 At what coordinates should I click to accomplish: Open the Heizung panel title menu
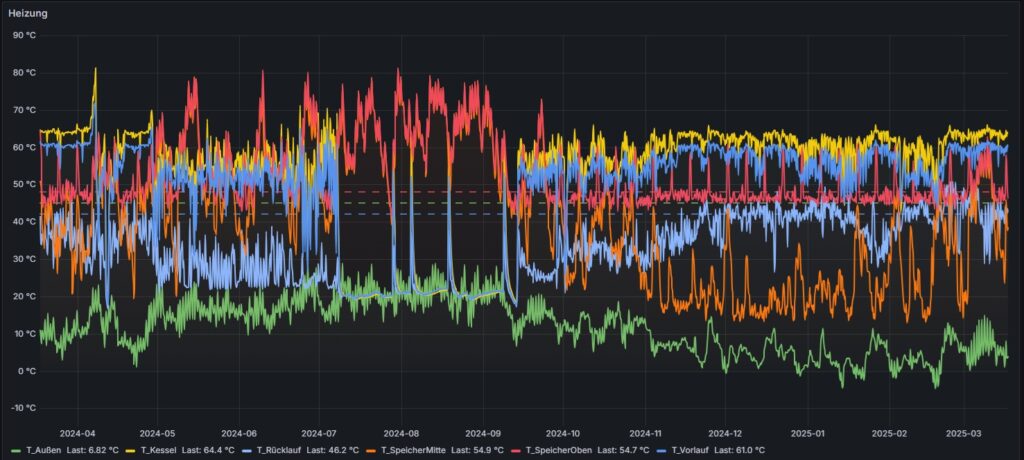(28, 13)
